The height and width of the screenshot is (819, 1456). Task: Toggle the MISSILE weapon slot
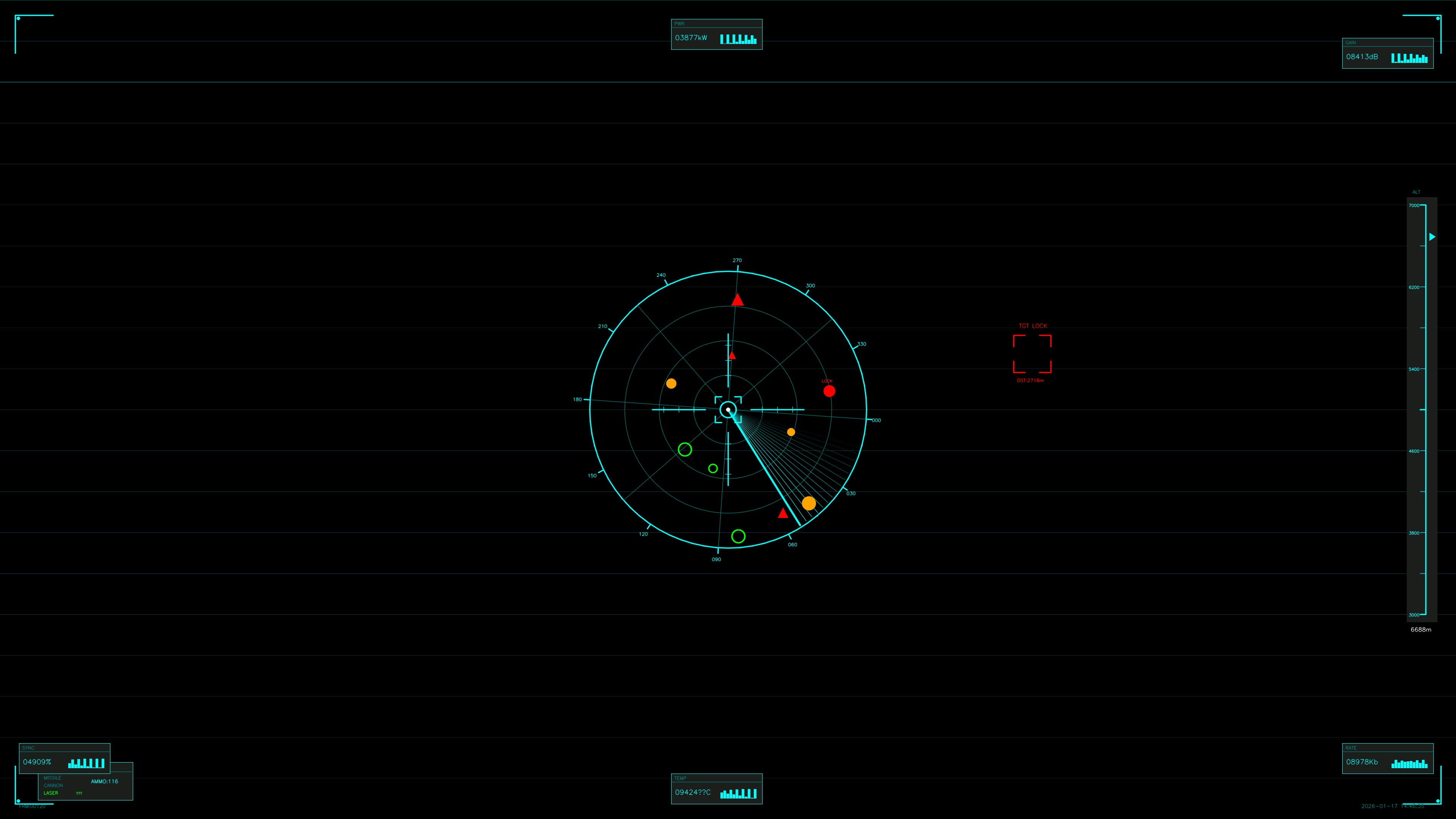pyautogui.click(x=53, y=778)
